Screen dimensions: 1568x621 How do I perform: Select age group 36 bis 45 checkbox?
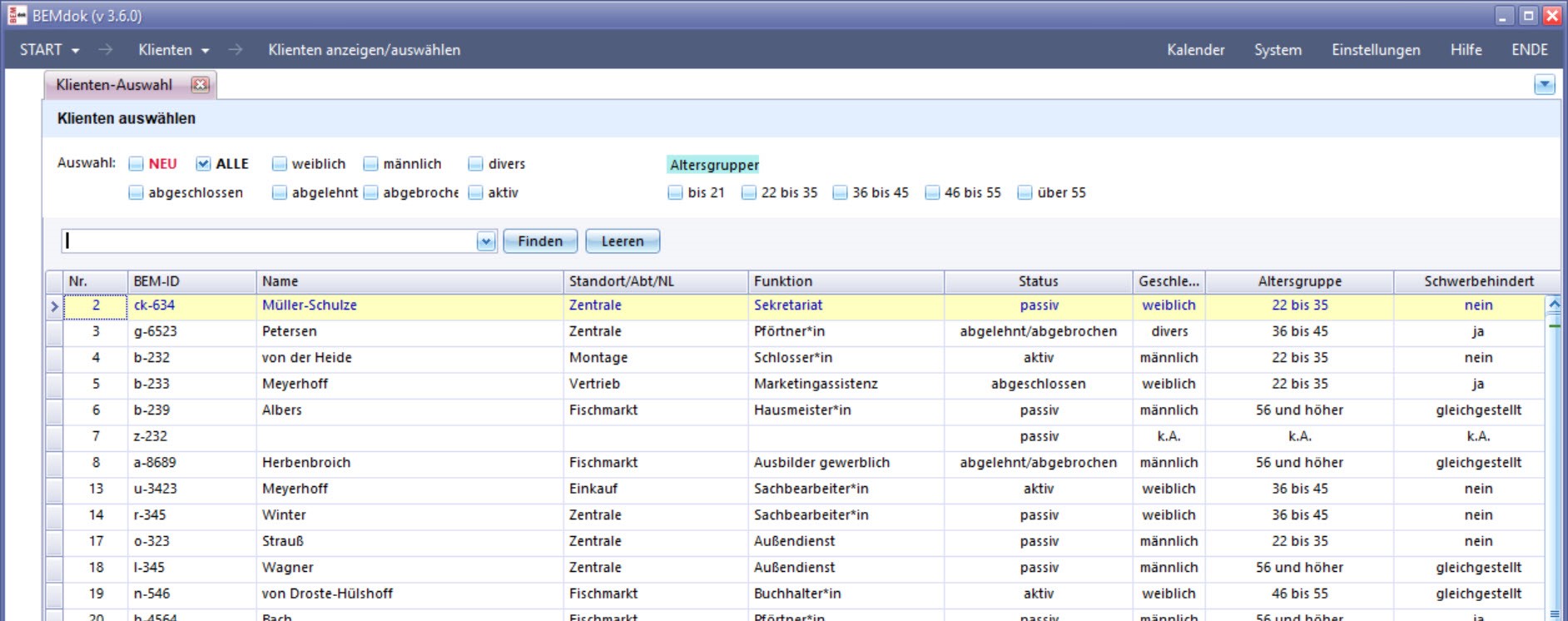click(841, 192)
